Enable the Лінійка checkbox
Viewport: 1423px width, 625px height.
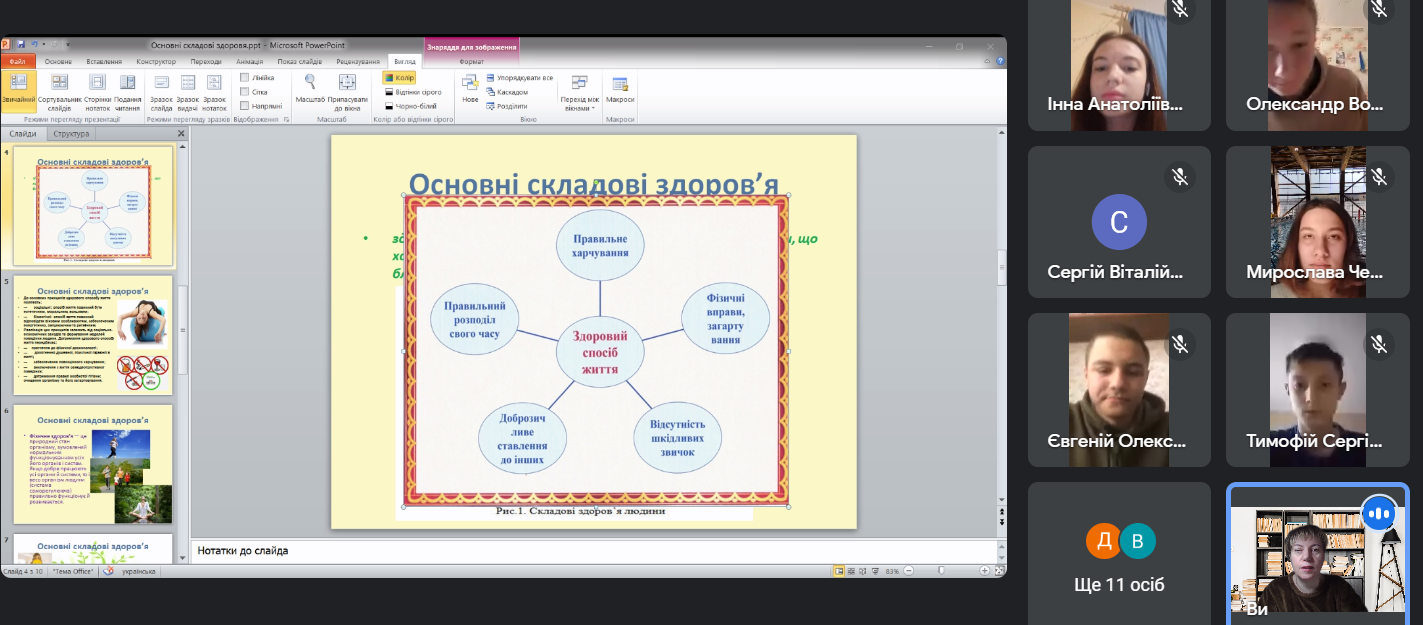[x=245, y=77]
